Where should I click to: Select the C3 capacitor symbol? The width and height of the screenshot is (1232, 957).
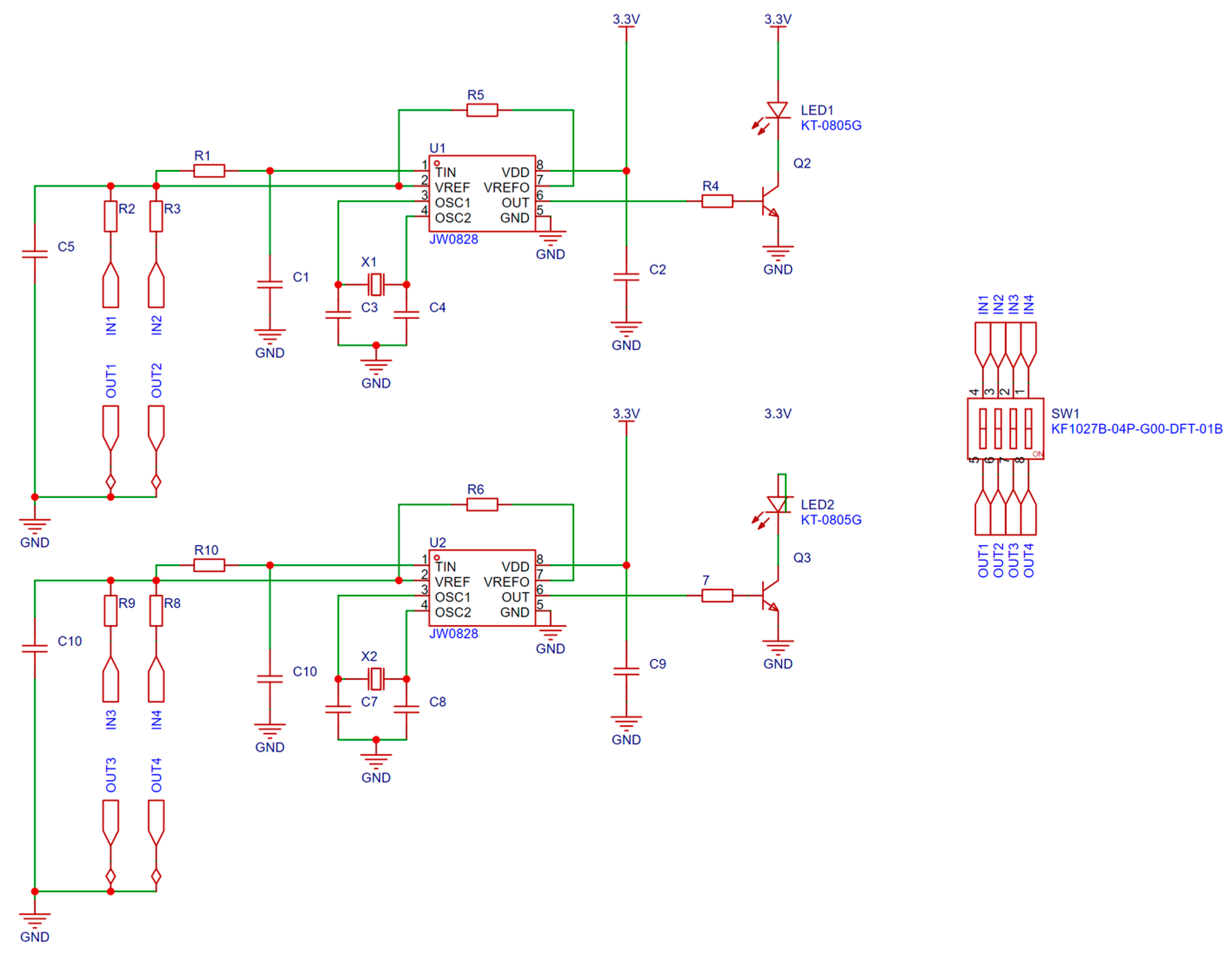[338, 315]
